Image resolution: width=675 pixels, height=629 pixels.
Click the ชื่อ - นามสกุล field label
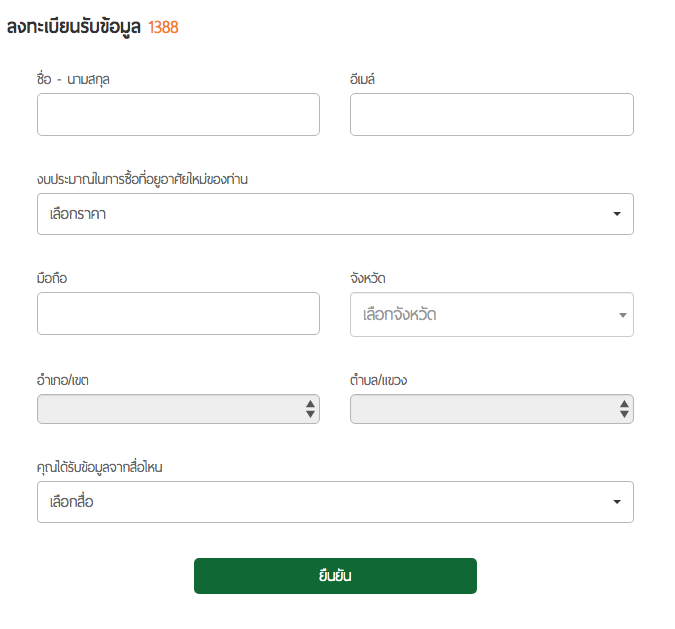(x=72, y=78)
